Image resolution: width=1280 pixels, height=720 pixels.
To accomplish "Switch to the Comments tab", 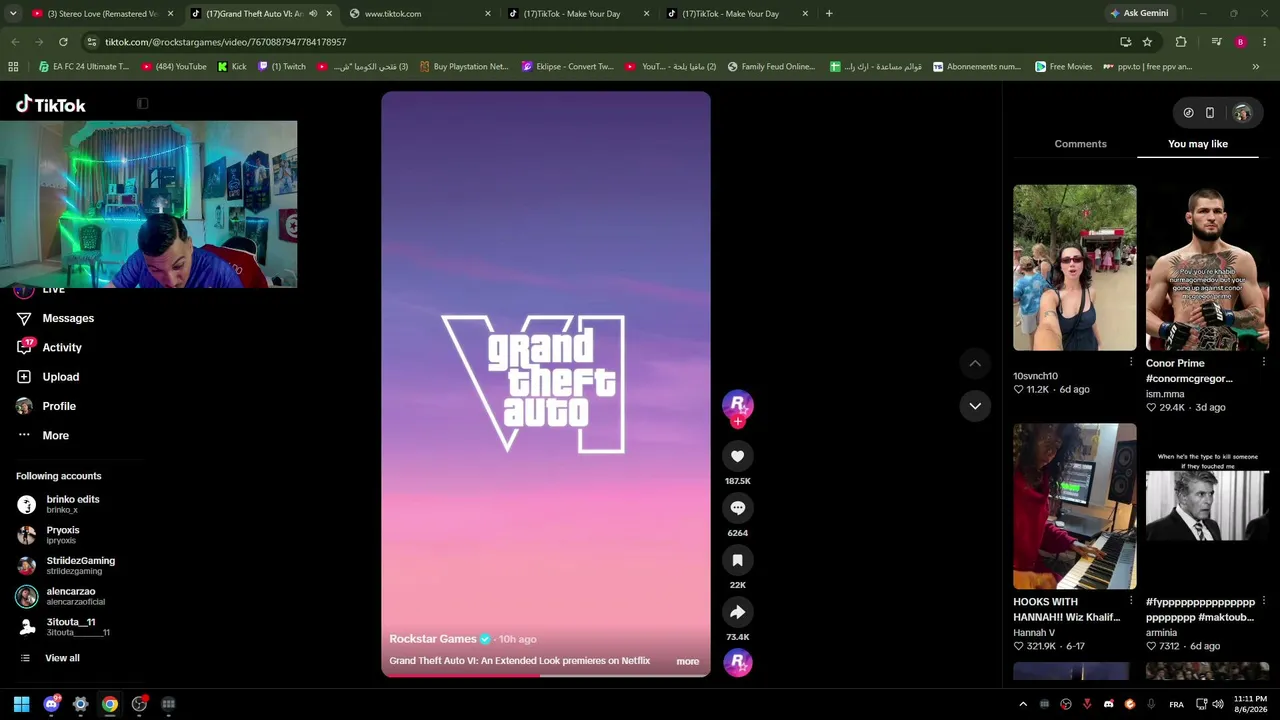I will coord(1080,144).
